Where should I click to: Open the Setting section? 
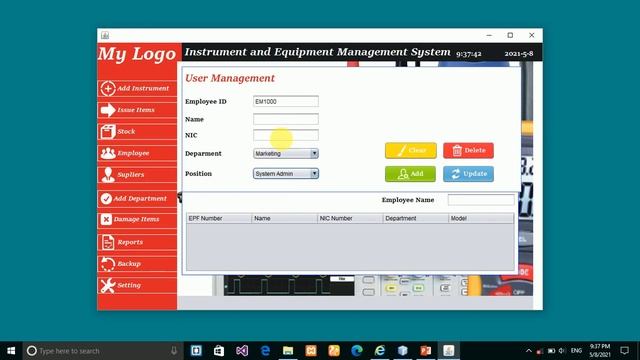(x=137, y=285)
